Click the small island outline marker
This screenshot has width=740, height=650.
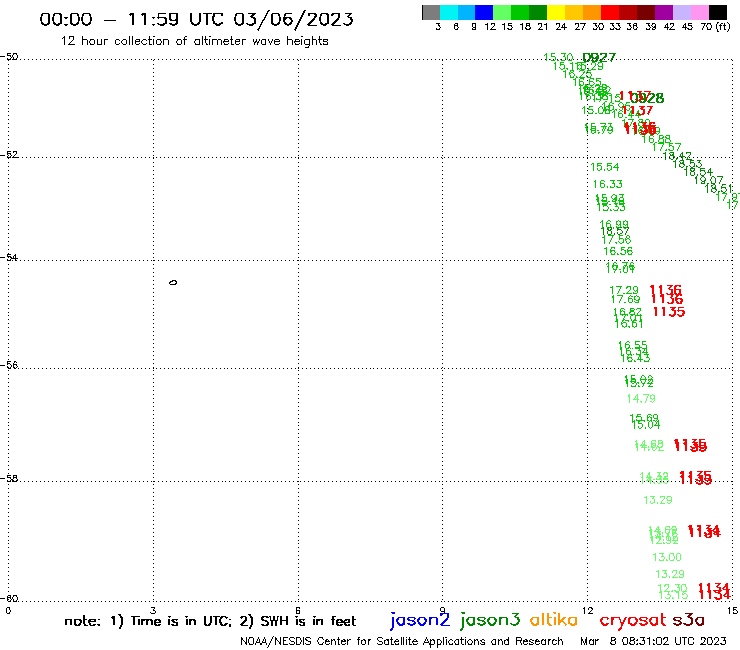coord(173,283)
